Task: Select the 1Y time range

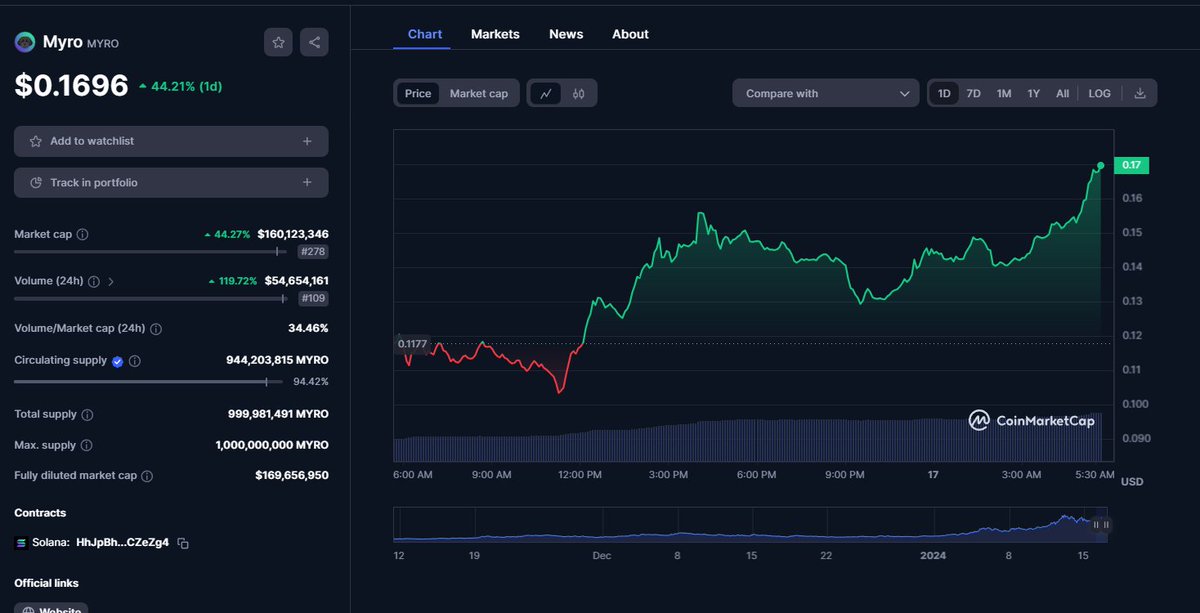Action: coord(1034,93)
